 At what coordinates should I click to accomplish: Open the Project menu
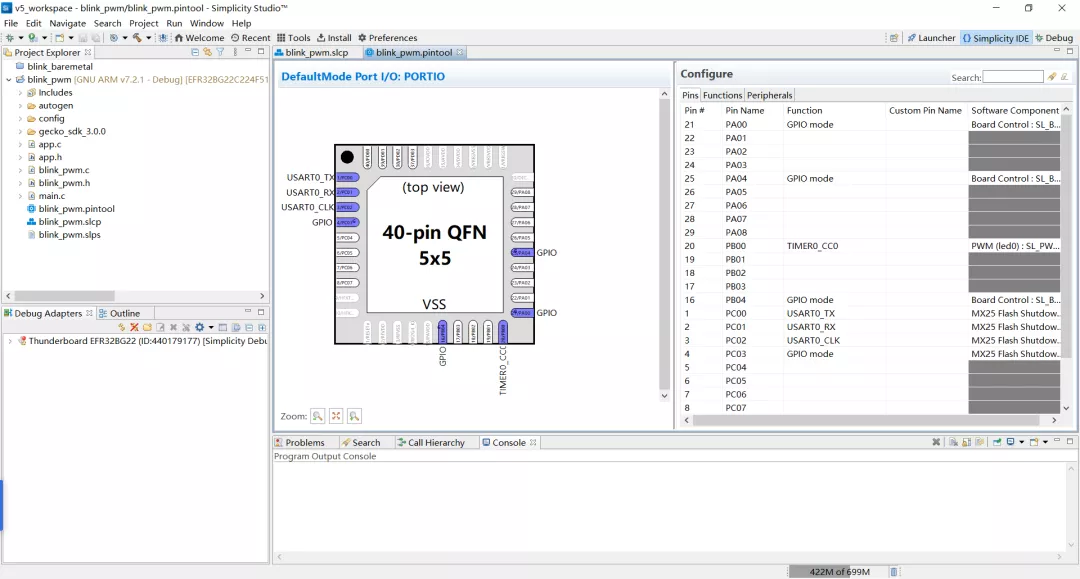click(144, 23)
